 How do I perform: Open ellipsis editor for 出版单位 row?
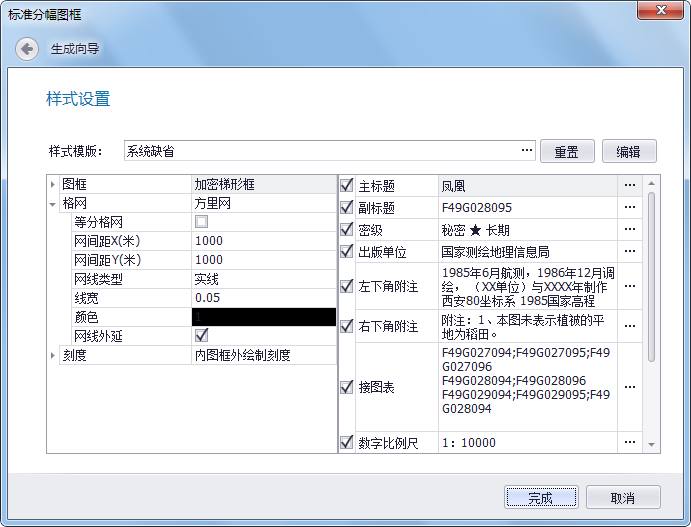(629, 252)
